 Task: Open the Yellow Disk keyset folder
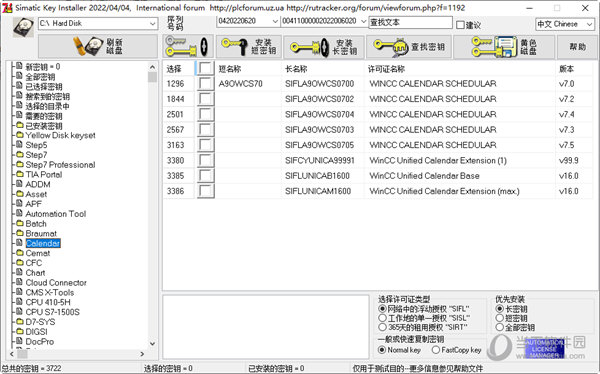click(x=60, y=135)
